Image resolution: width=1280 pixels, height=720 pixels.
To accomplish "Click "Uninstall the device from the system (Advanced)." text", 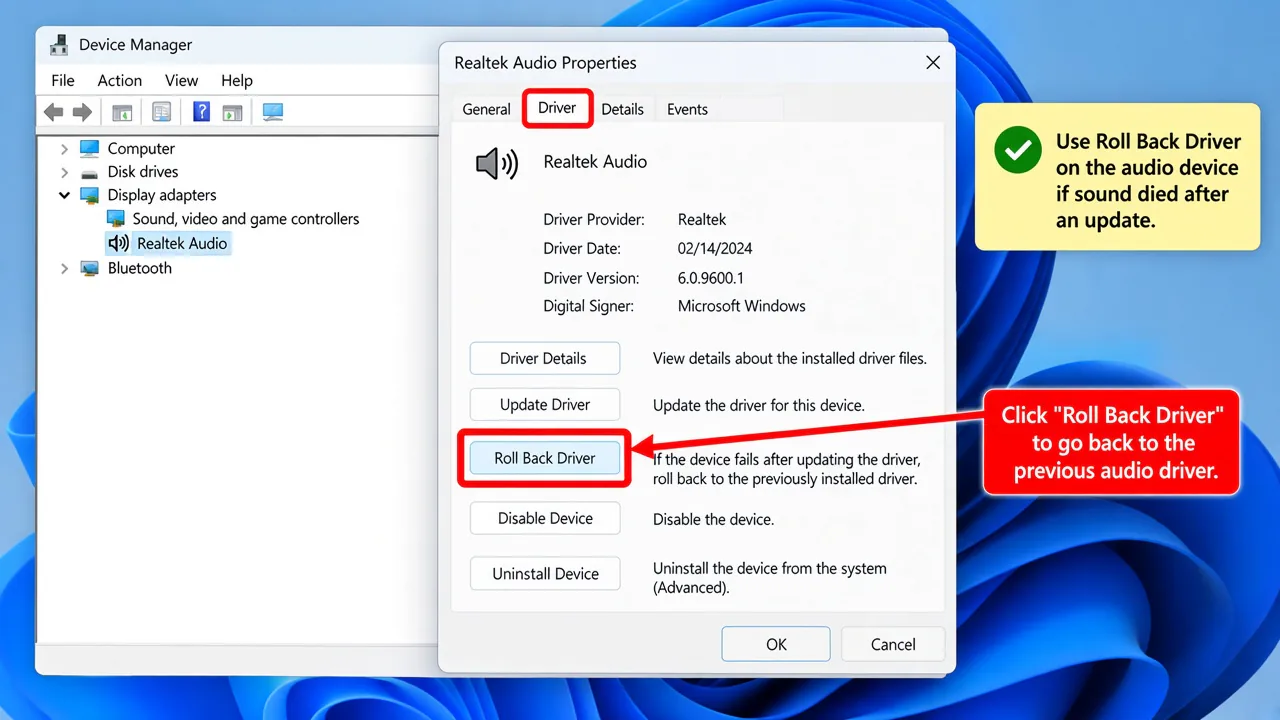I will [769, 578].
